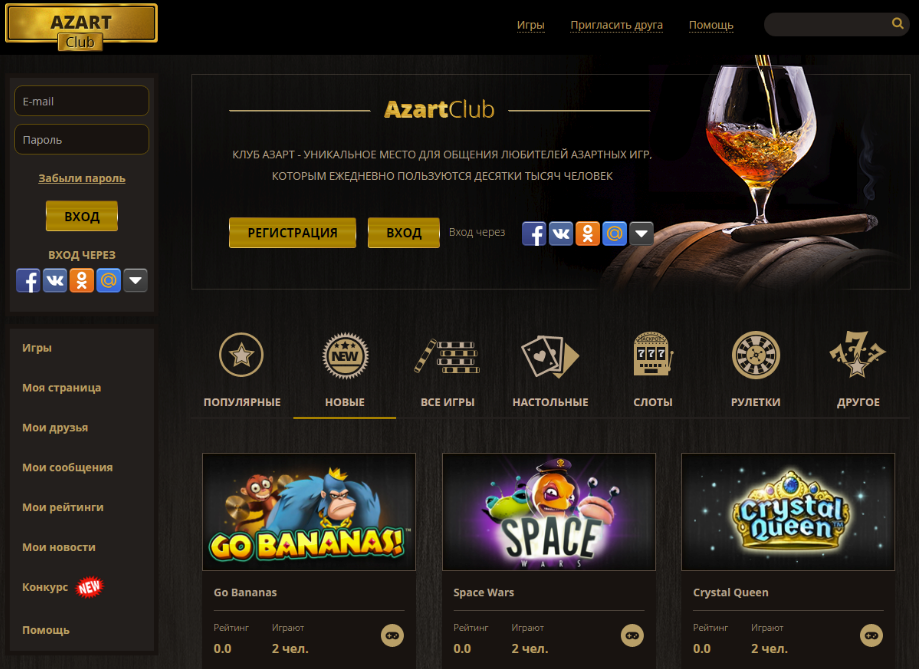Viewport: 919px width, 669px height.
Task: Click the Регистрация button
Action: tap(292, 233)
